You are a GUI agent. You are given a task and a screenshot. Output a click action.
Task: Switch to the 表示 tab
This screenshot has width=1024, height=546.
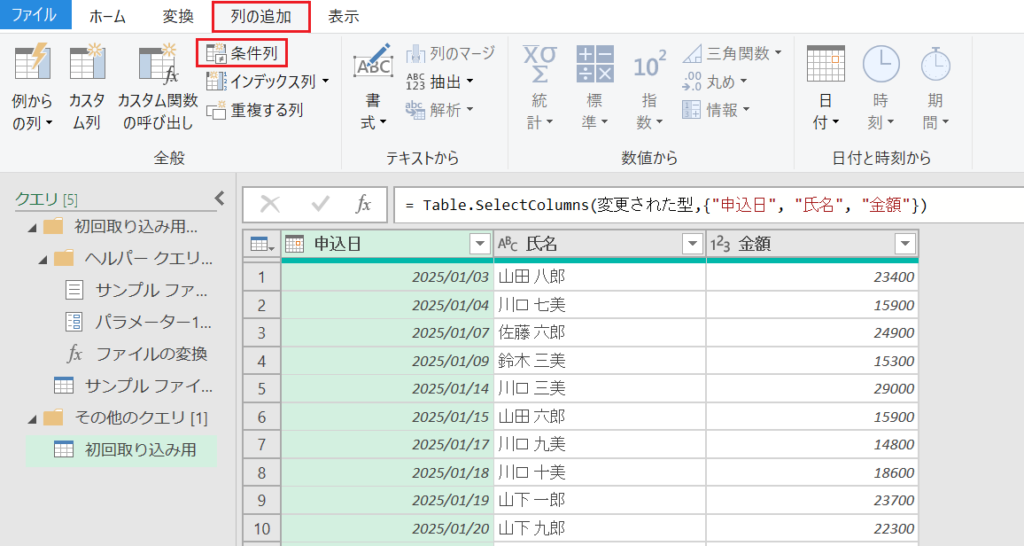coord(344,16)
